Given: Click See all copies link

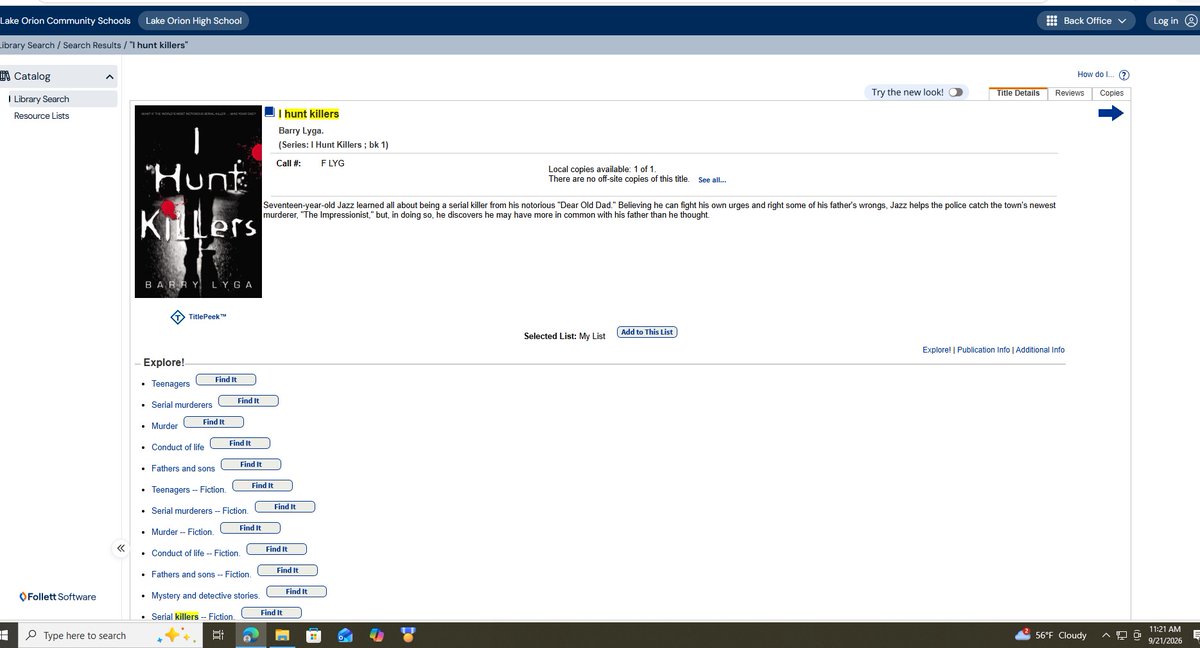Looking at the screenshot, I should 712,180.
